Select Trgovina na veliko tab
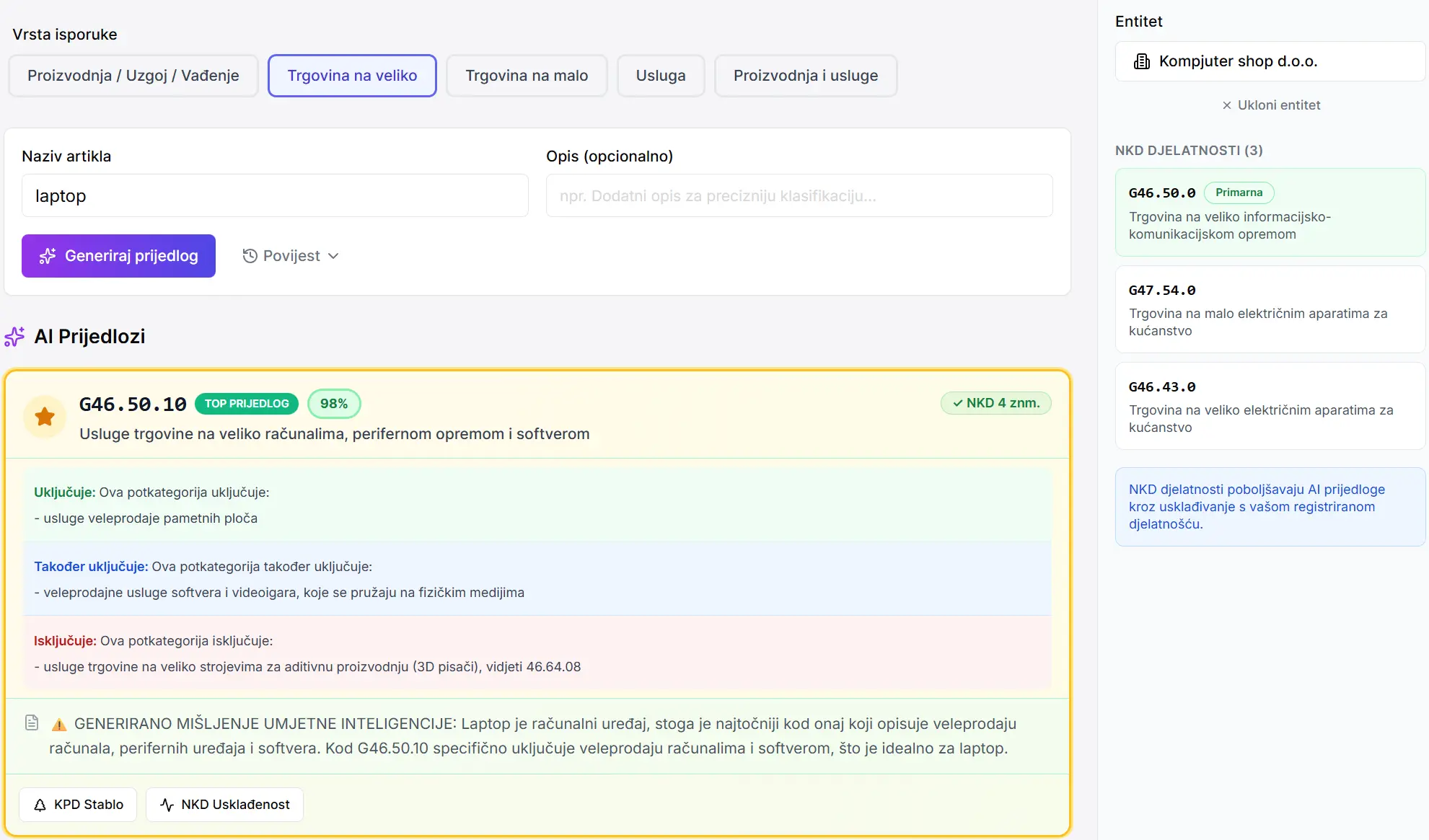Viewport: 1429px width, 840px height. (x=352, y=76)
